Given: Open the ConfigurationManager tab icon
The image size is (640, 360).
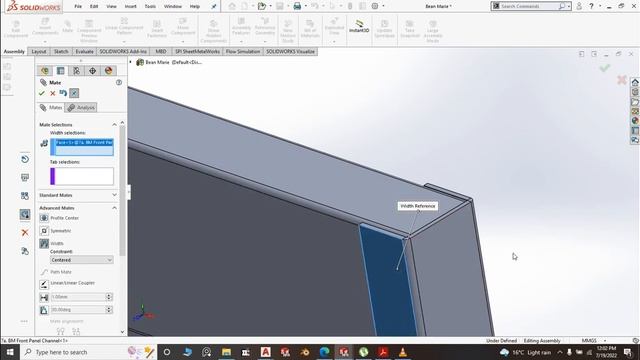Looking at the screenshot, I should (x=76, y=71).
